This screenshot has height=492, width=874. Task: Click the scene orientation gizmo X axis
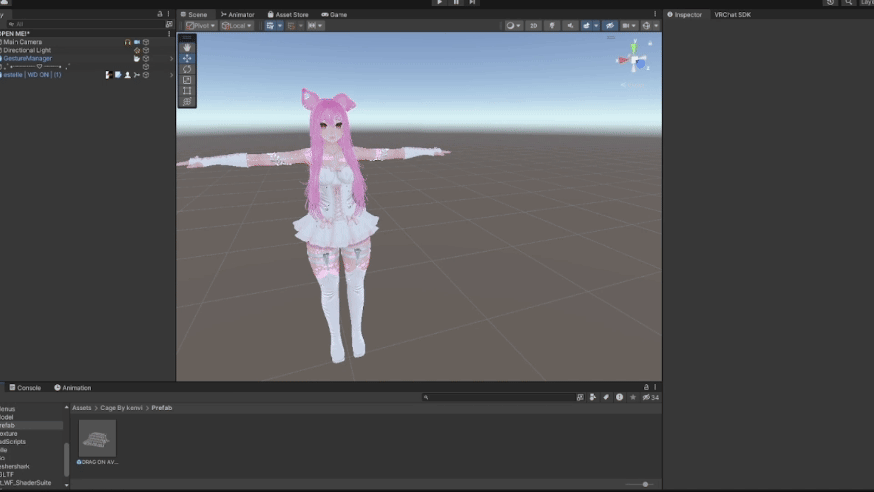coord(621,60)
